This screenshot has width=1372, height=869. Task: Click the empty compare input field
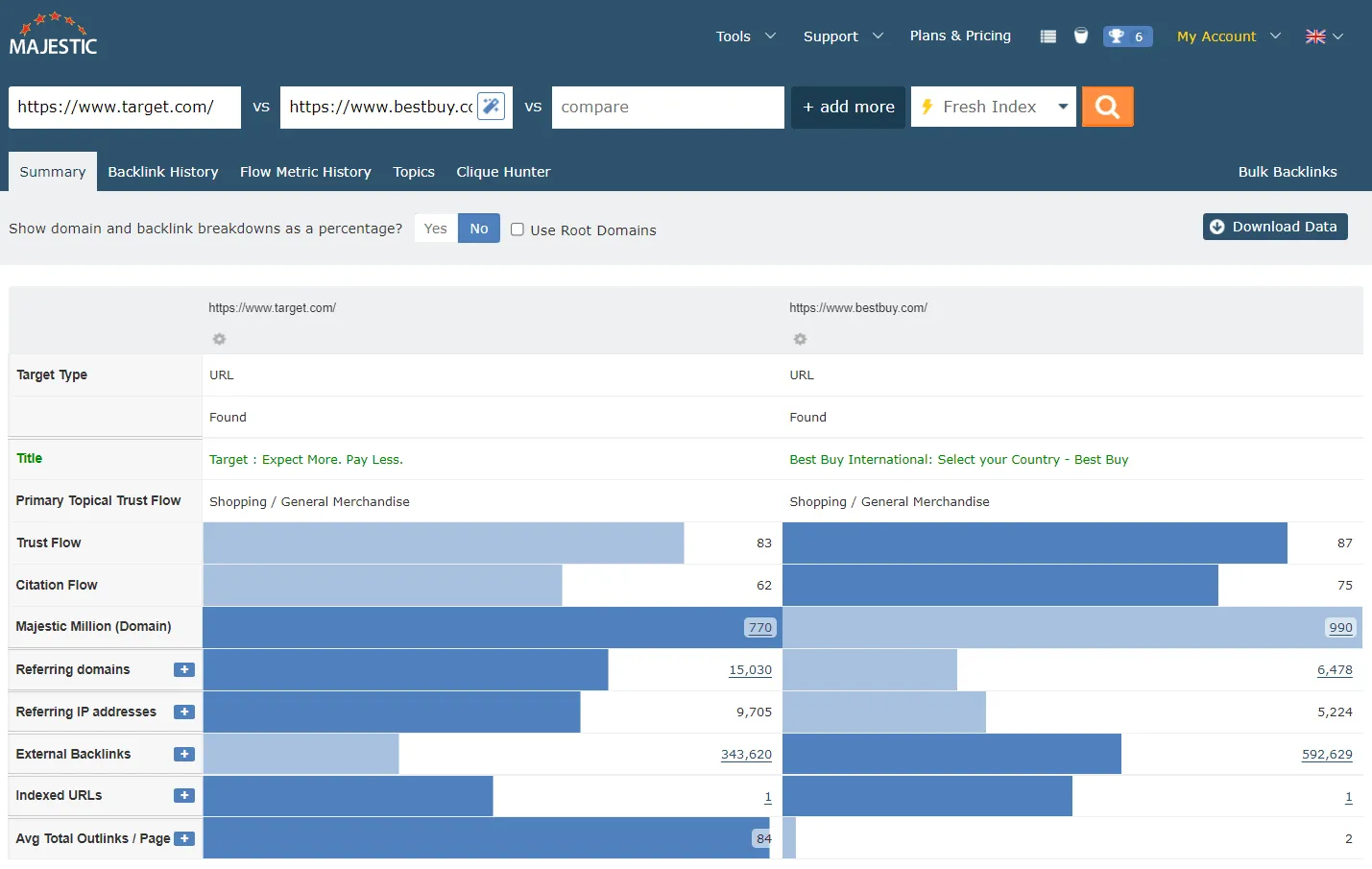667,107
